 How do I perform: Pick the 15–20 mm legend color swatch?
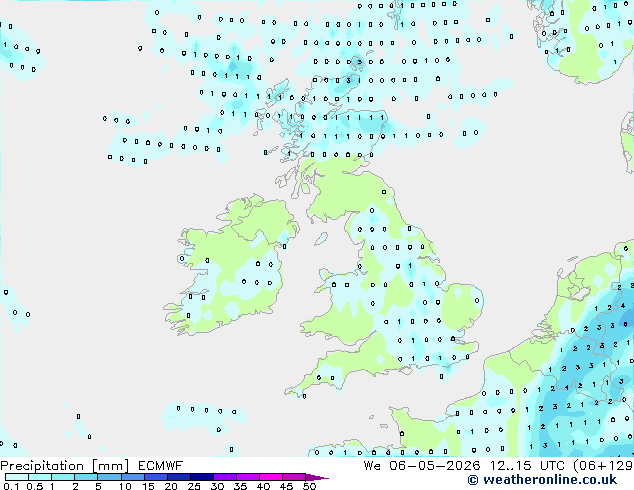click(156, 477)
